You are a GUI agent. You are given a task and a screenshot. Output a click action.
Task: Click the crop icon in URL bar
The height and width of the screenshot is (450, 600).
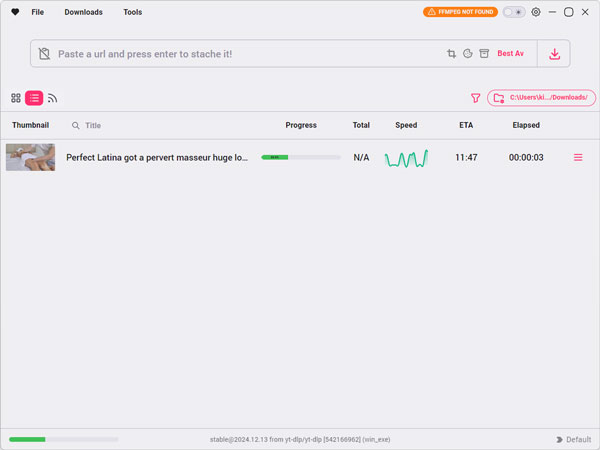452,54
